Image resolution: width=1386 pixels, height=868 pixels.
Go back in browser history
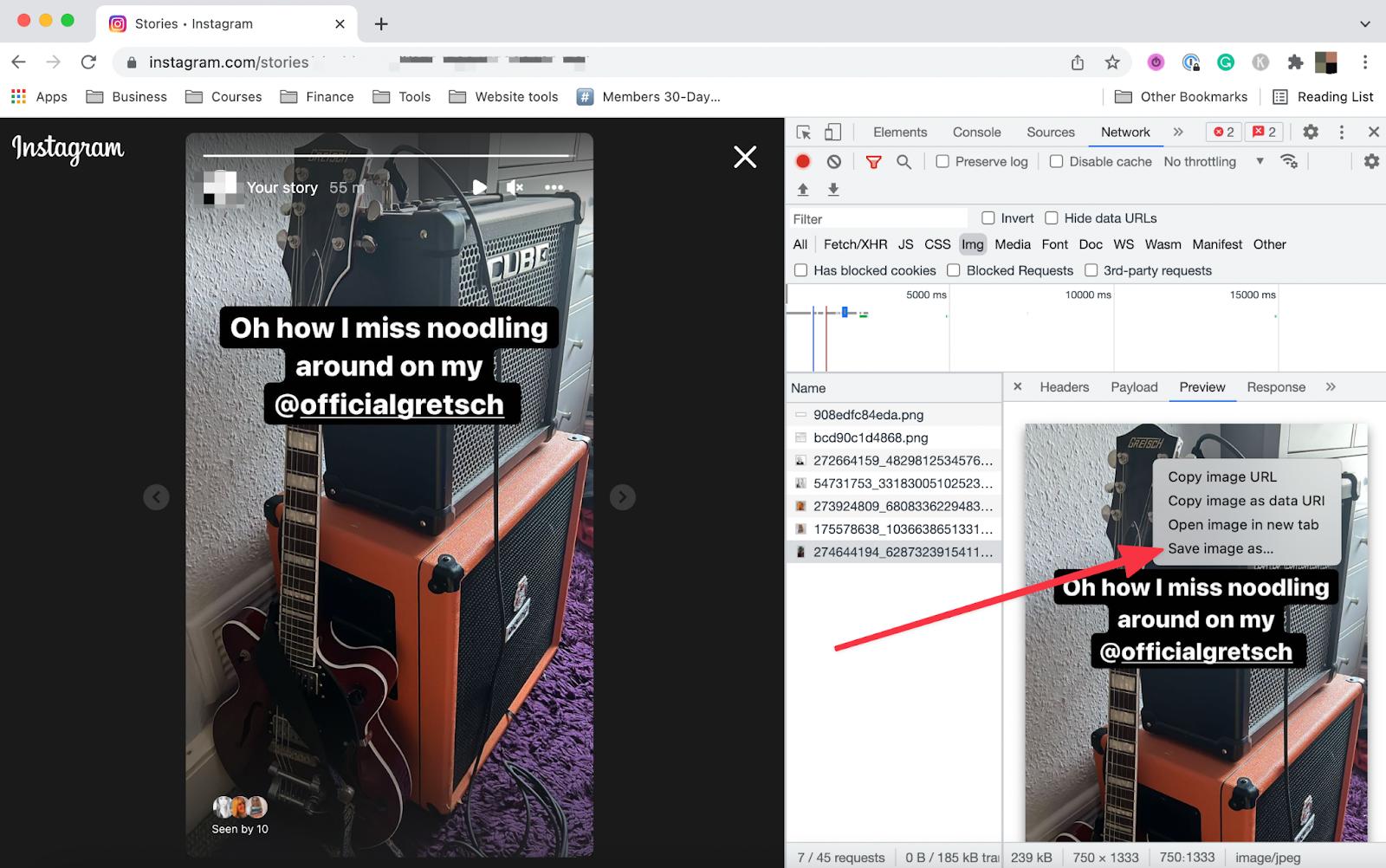point(18,62)
